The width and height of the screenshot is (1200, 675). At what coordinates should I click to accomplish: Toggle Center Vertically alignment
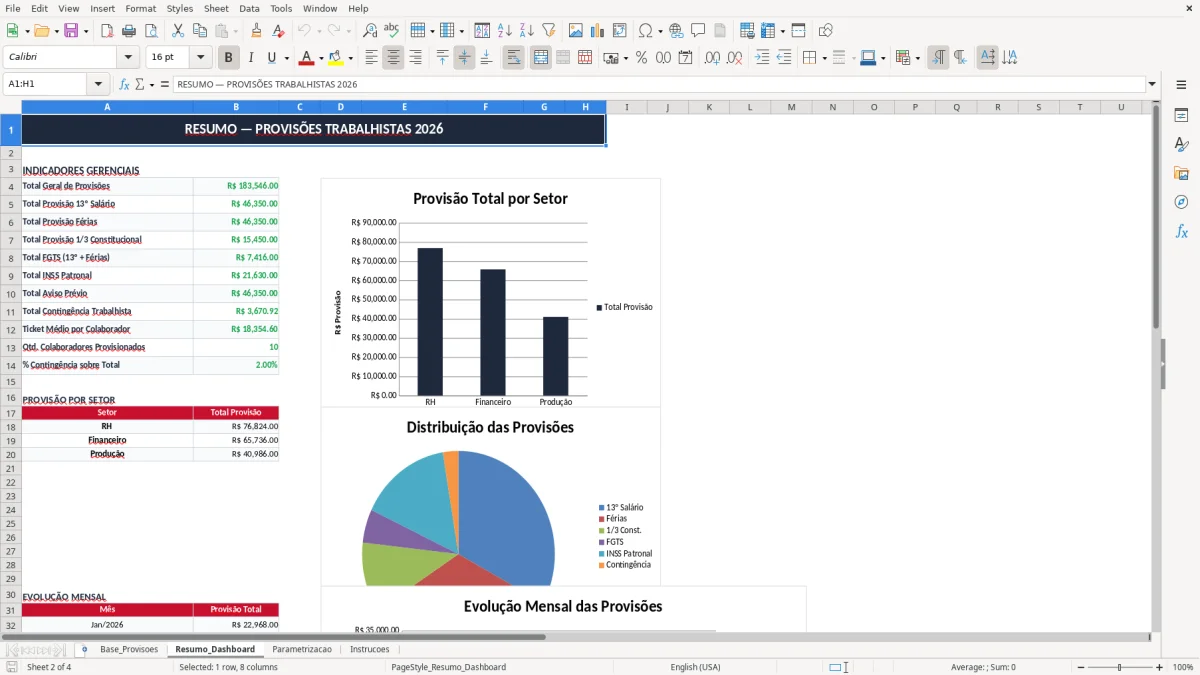[x=464, y=58]
